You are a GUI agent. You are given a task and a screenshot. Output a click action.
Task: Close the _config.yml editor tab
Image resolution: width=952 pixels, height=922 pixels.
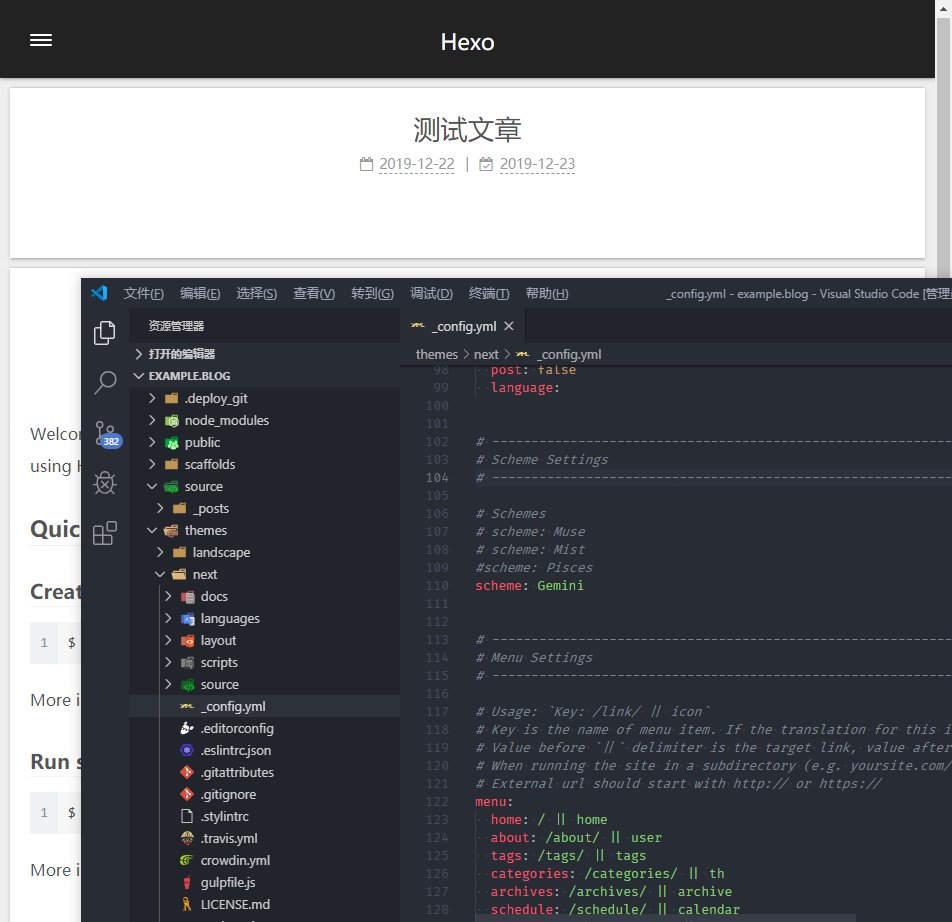[509, 326]
